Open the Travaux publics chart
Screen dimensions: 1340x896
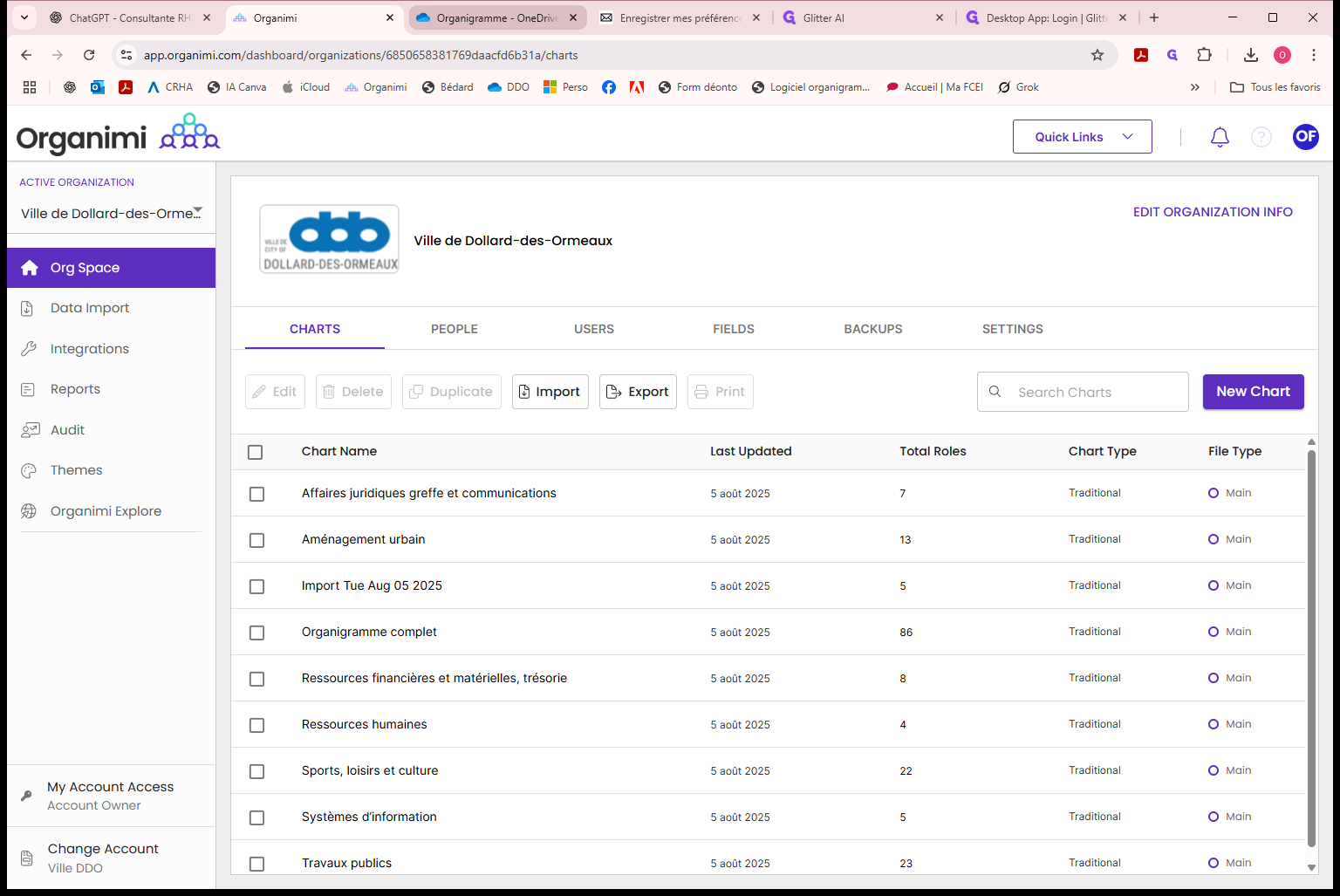pyautogui.click(x=346, y=863)
